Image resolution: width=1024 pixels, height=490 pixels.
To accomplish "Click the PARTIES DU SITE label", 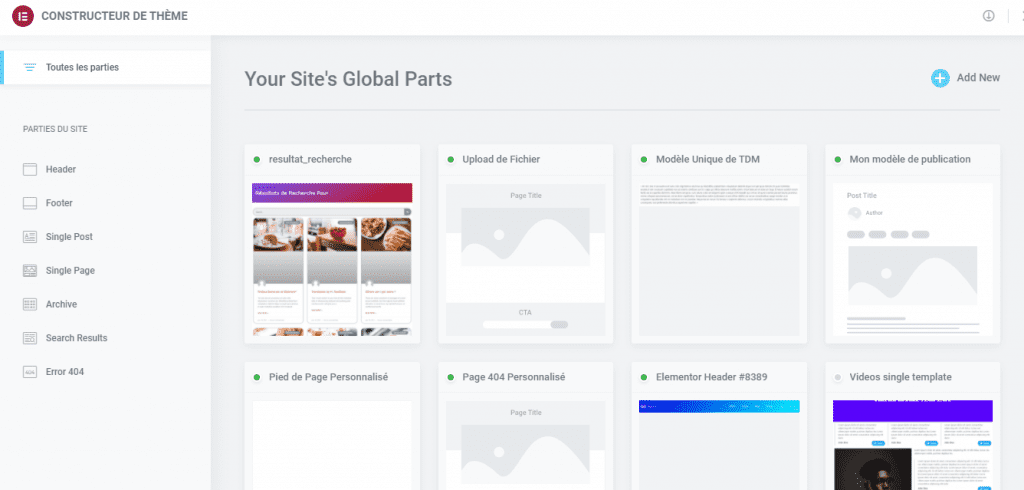I will point(55,129).
